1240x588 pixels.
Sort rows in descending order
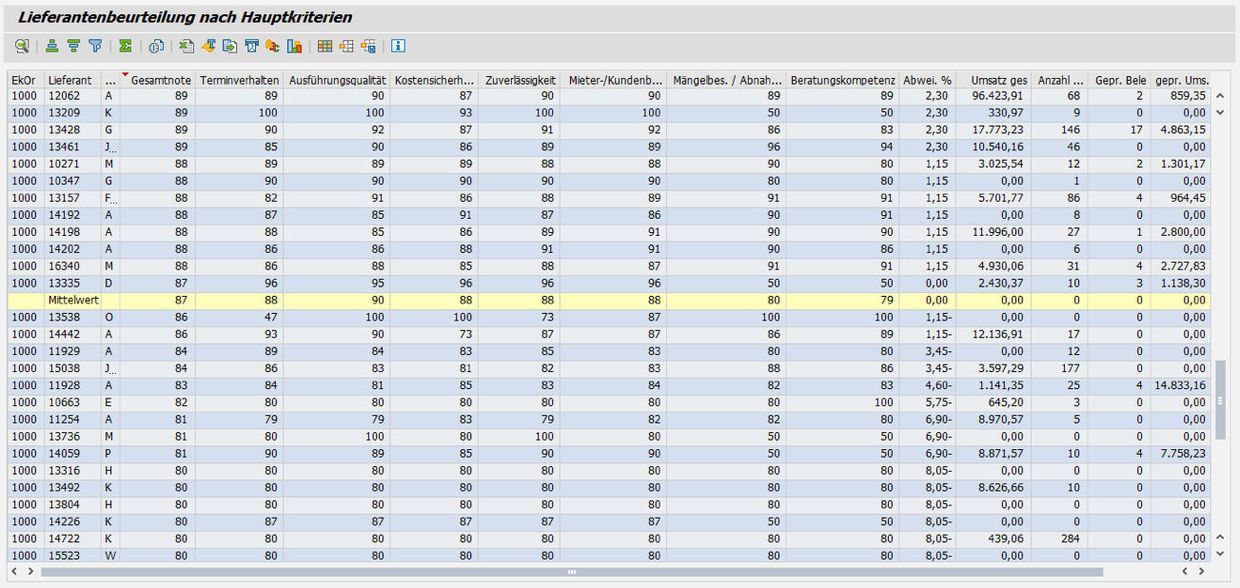coord(73,46)
